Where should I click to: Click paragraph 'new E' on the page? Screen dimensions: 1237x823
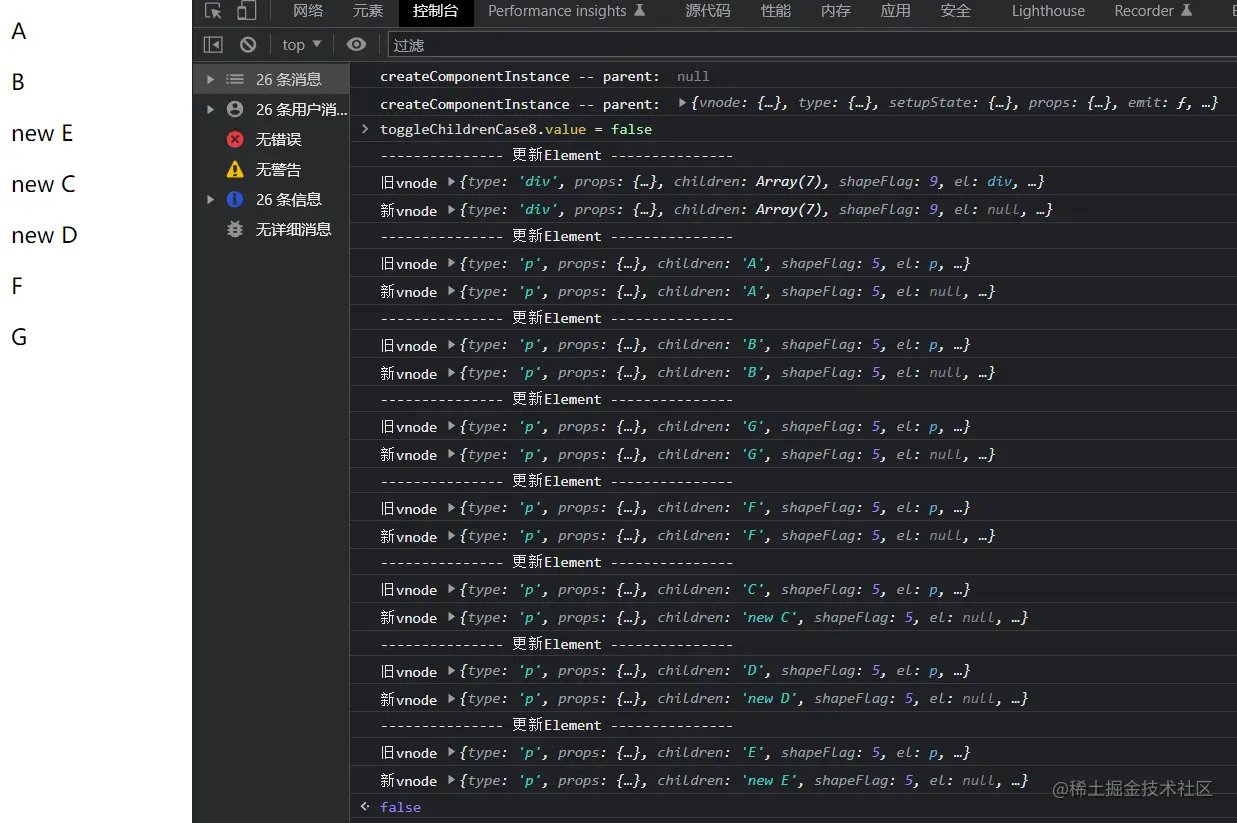pyautogui.click(x=42, y=133)
